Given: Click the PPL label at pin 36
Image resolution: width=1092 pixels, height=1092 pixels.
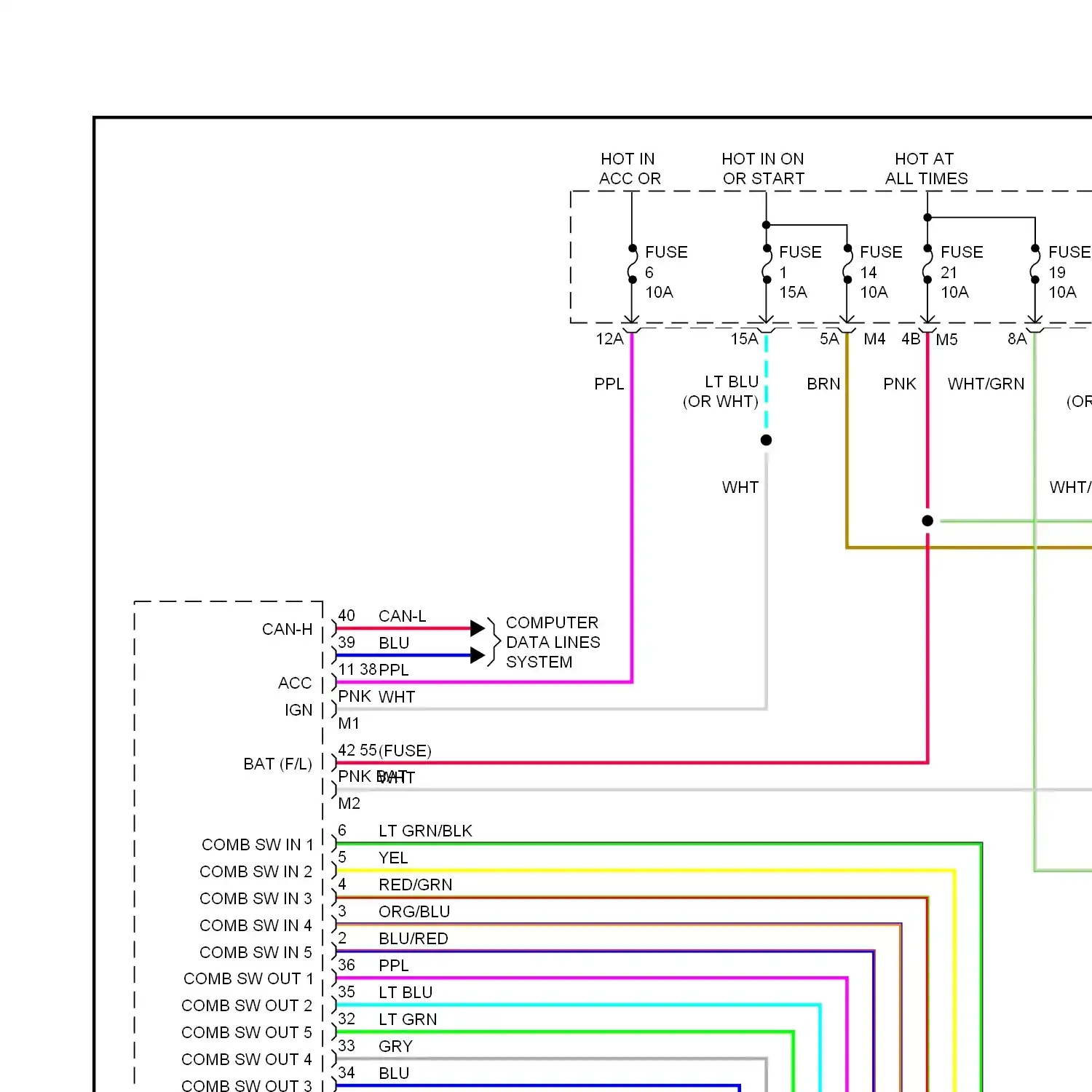Looking at the screenshot, I should click(394, 965).
